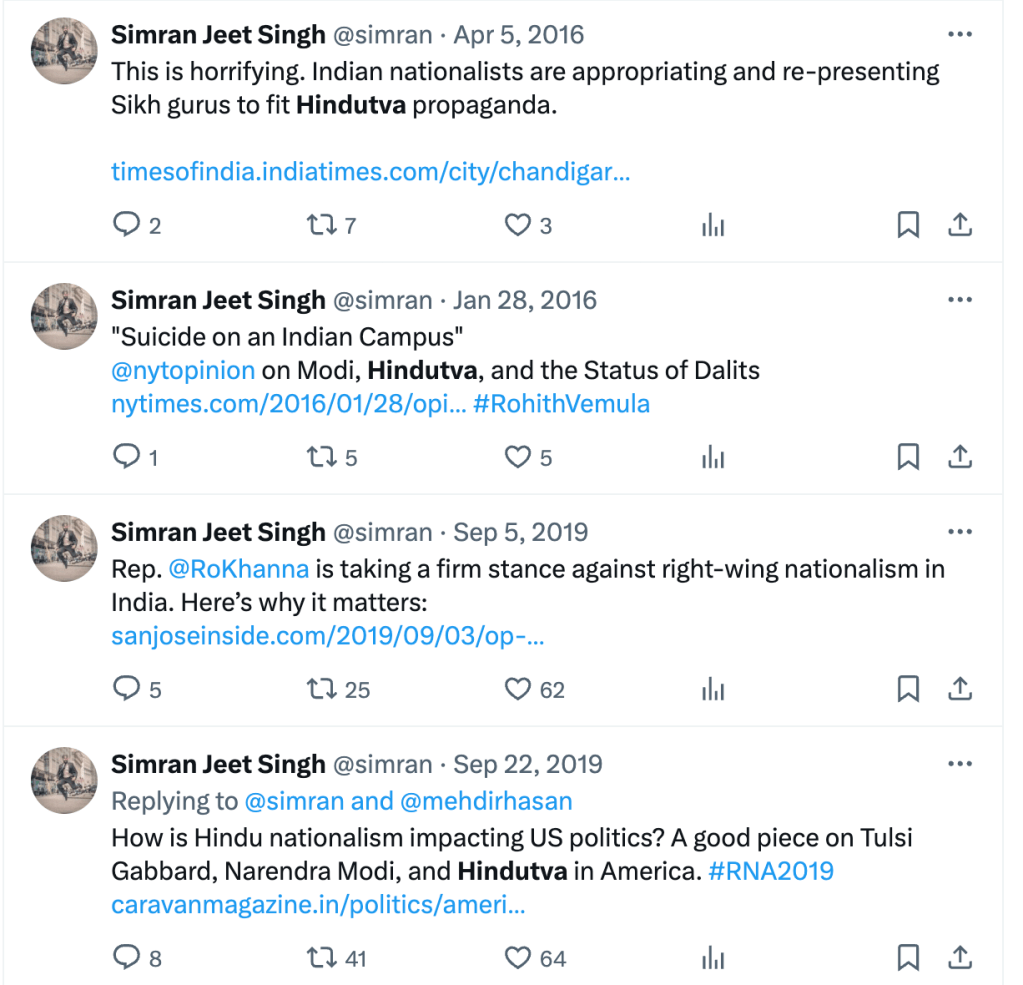
Task: Open the timesofindia.indiatimes.com link
Action: [370, 171]
